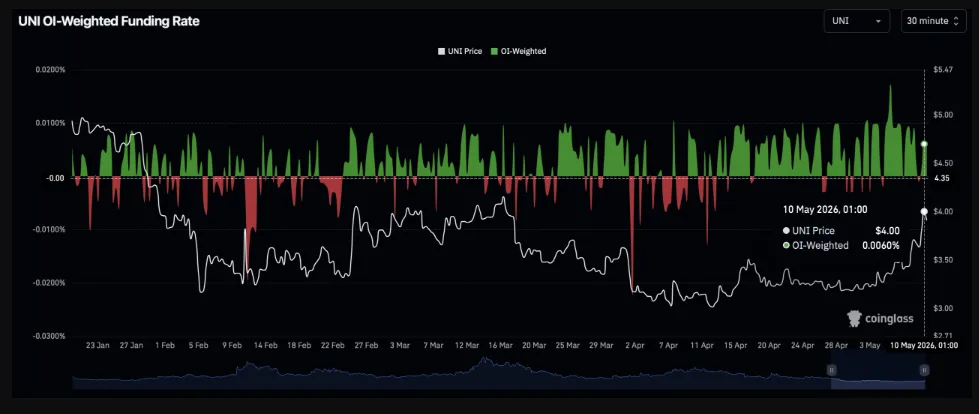Screen dimensions: 979x414
Task: Click the '11 Apr' date label
Action: coord(702,345)
